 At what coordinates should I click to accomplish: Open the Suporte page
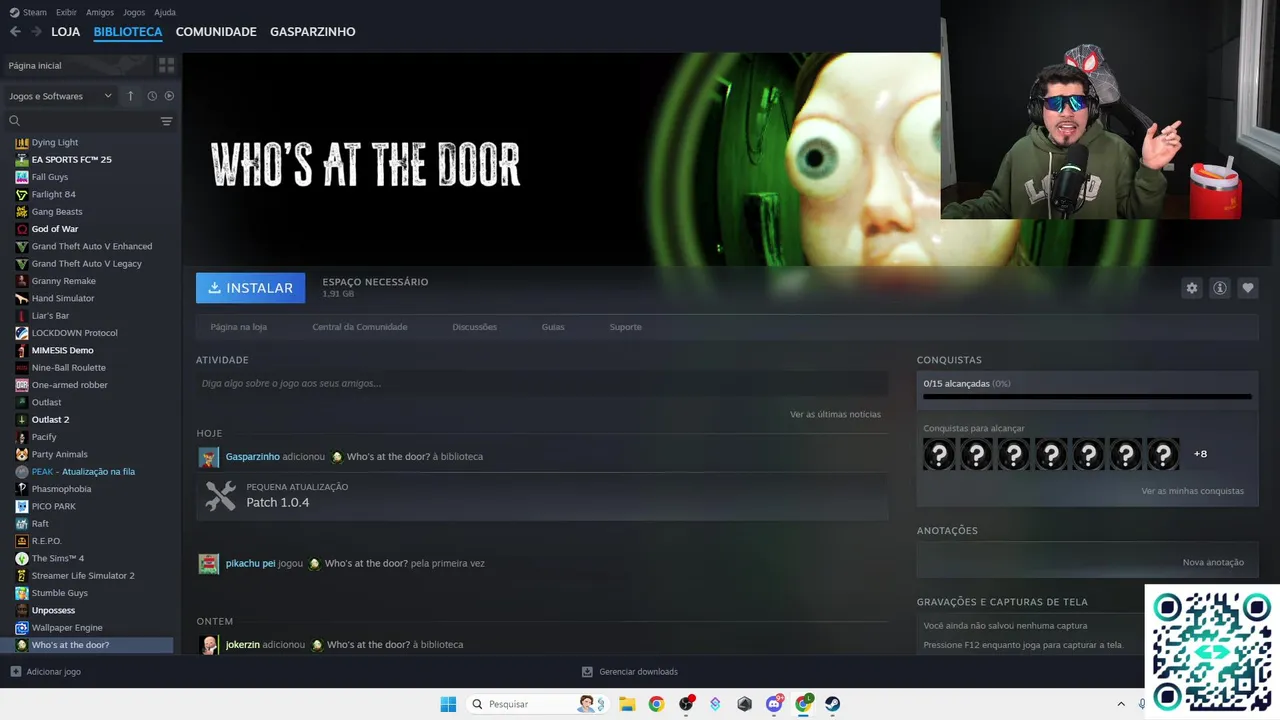click(x=625, y=327)
